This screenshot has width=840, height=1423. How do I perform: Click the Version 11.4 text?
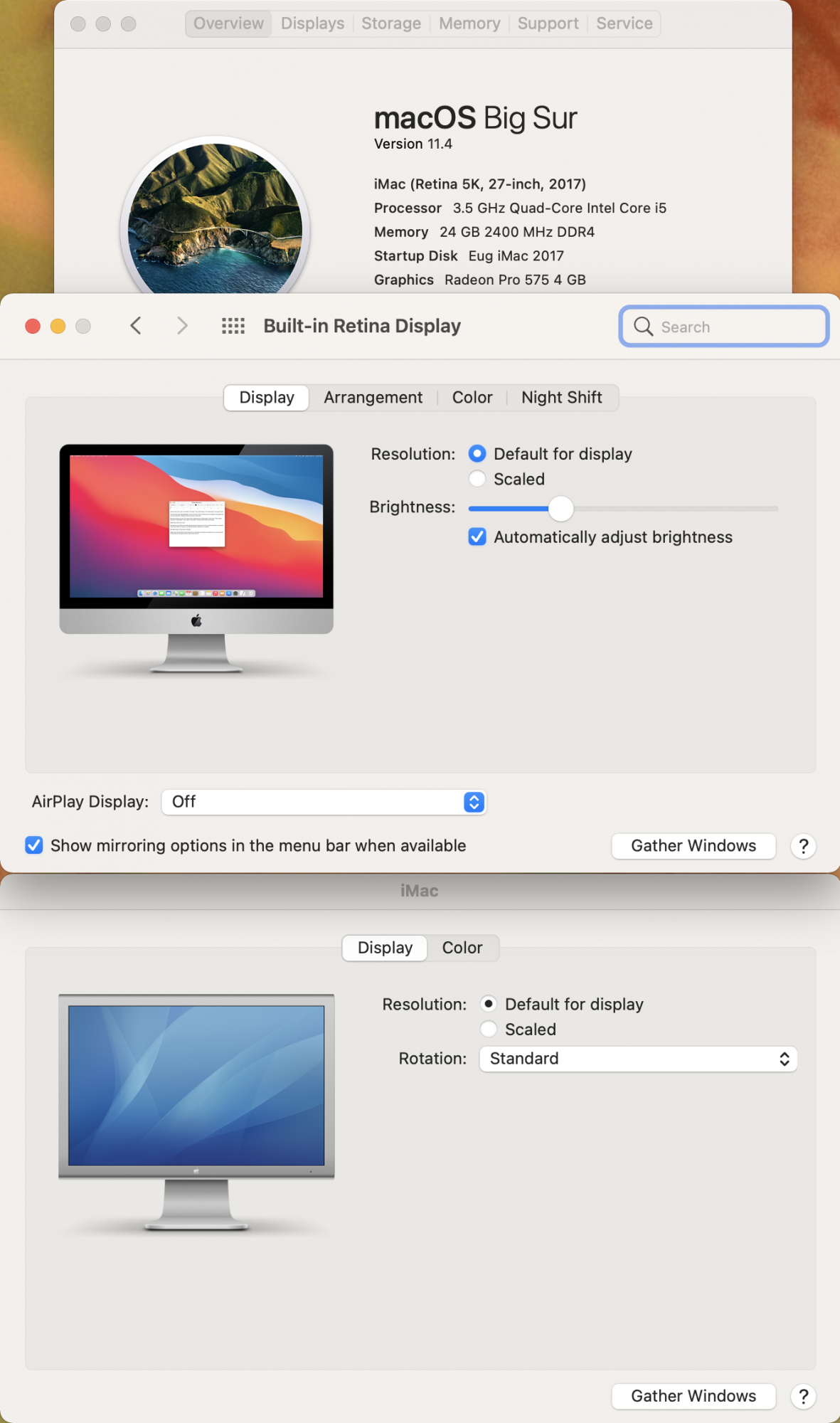point(413,144)
